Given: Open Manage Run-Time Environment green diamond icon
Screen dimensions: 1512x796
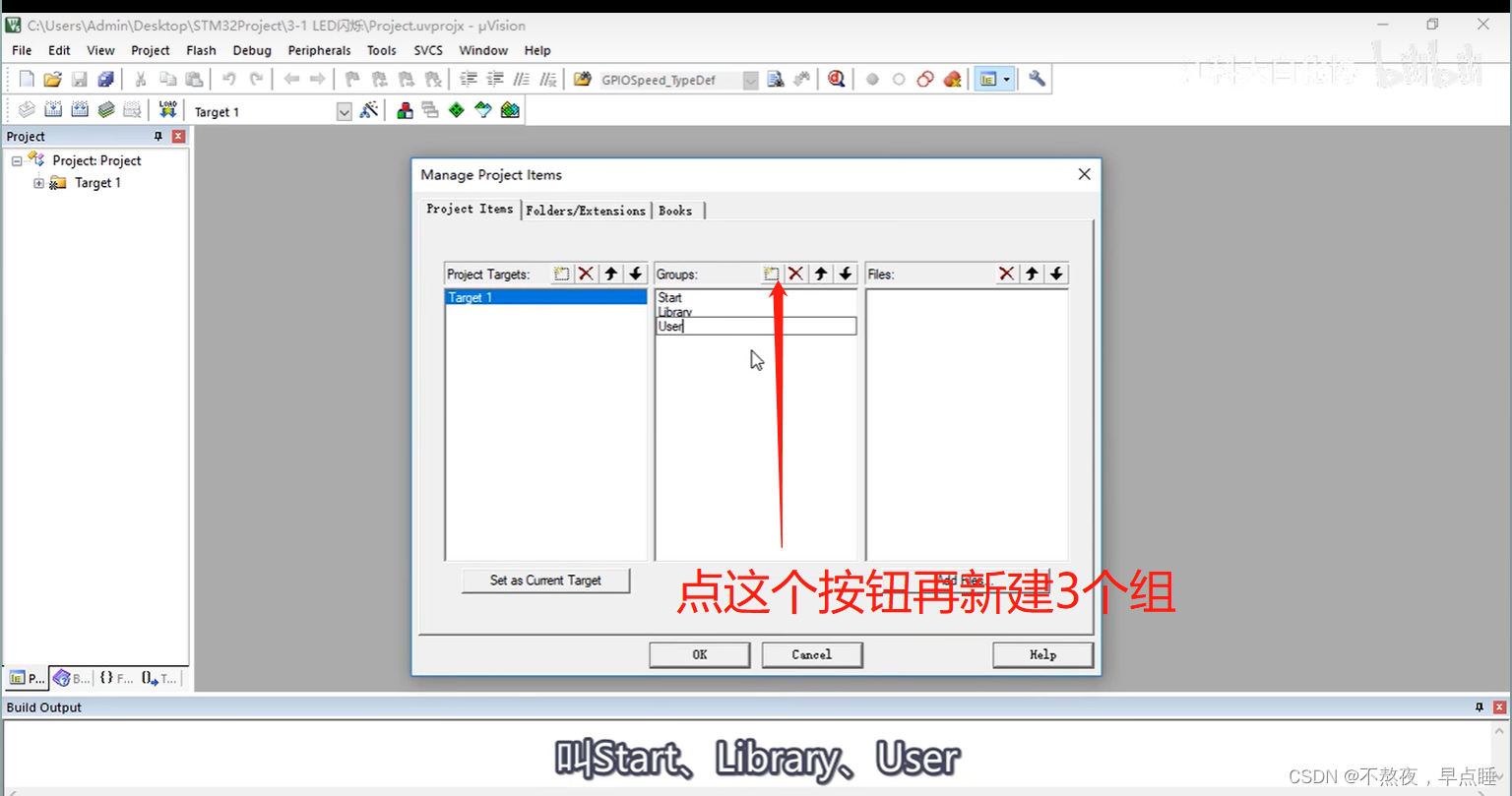Looking at the screenshot, I should click(456, 109).
